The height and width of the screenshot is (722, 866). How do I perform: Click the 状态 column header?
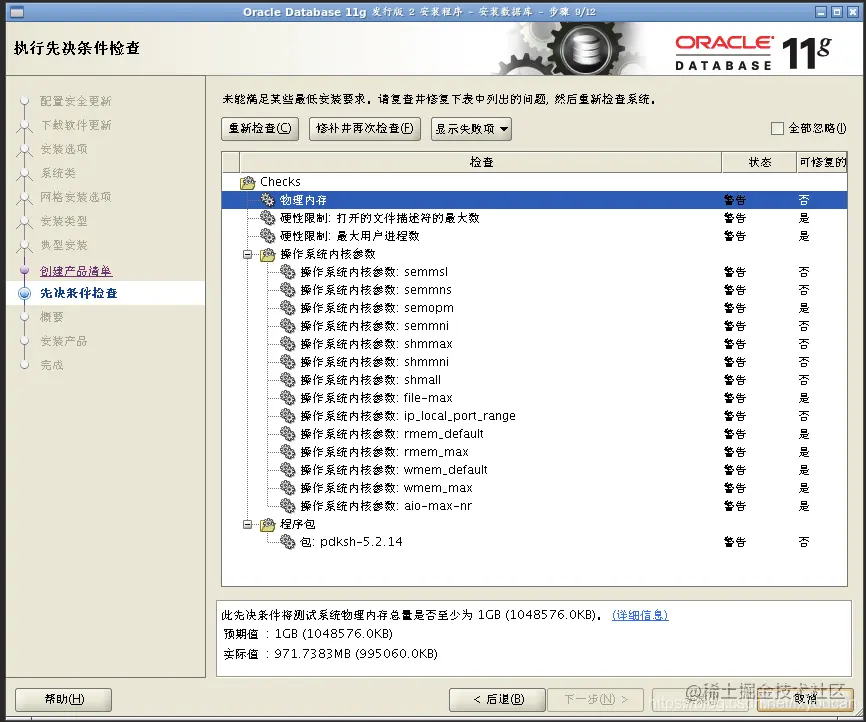[x=759, y=162]
